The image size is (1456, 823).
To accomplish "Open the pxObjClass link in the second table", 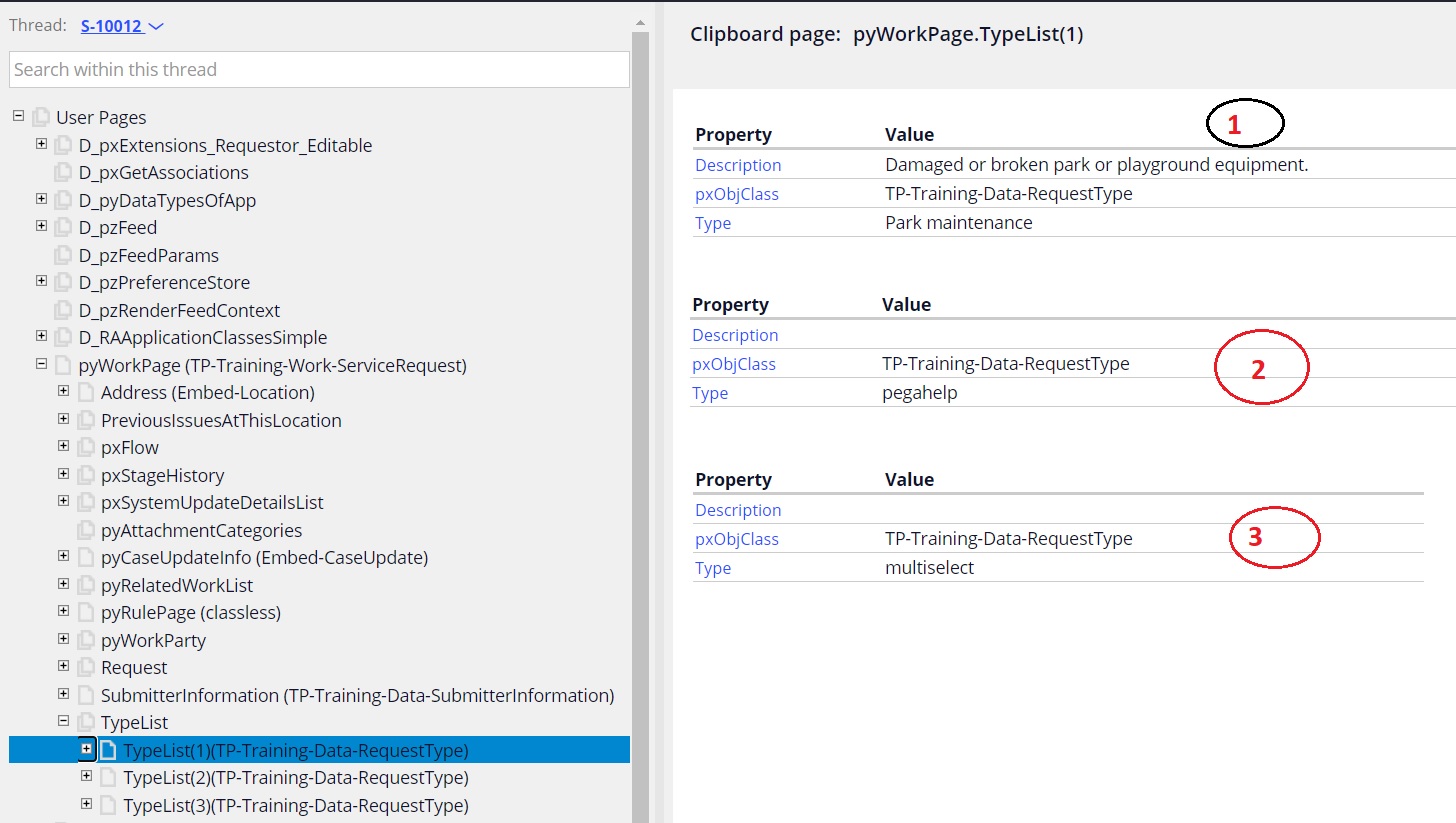I will pyautogui.click(x=736, y=363).
